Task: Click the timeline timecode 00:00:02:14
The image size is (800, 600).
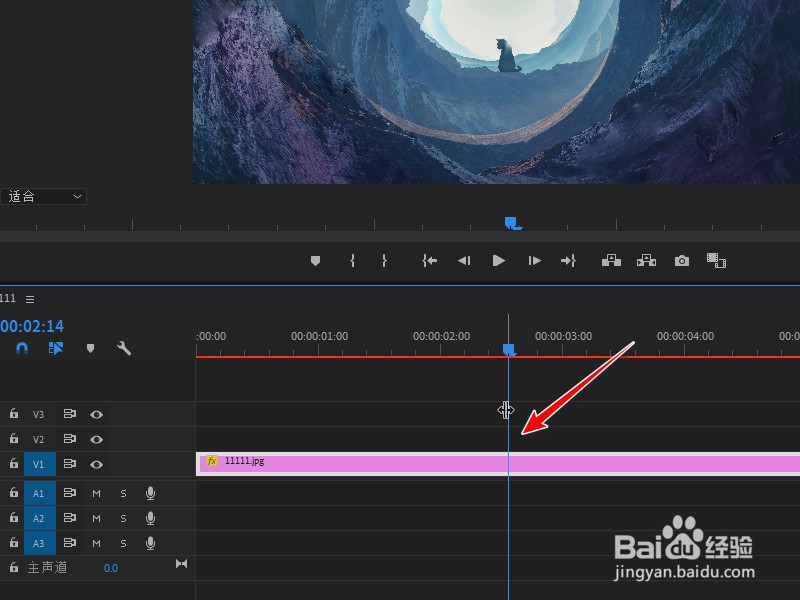Action: tap(32, 326)
